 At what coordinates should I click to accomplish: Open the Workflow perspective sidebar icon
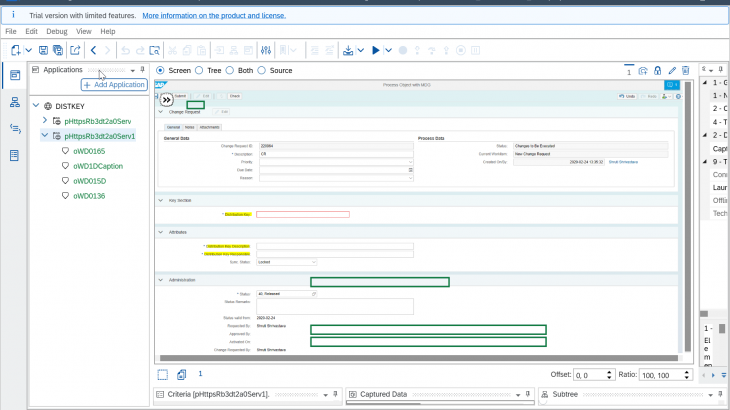pos(15,102)
